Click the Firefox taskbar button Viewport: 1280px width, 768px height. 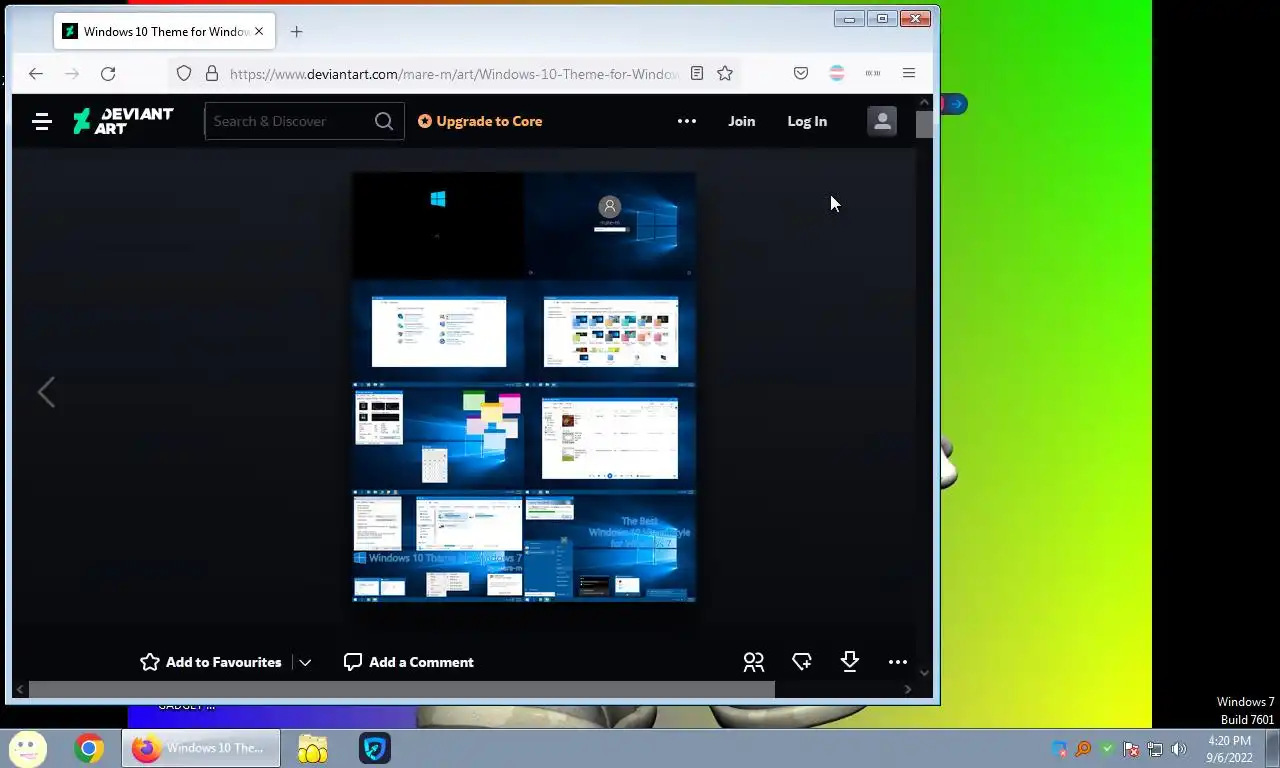(201, 748)
